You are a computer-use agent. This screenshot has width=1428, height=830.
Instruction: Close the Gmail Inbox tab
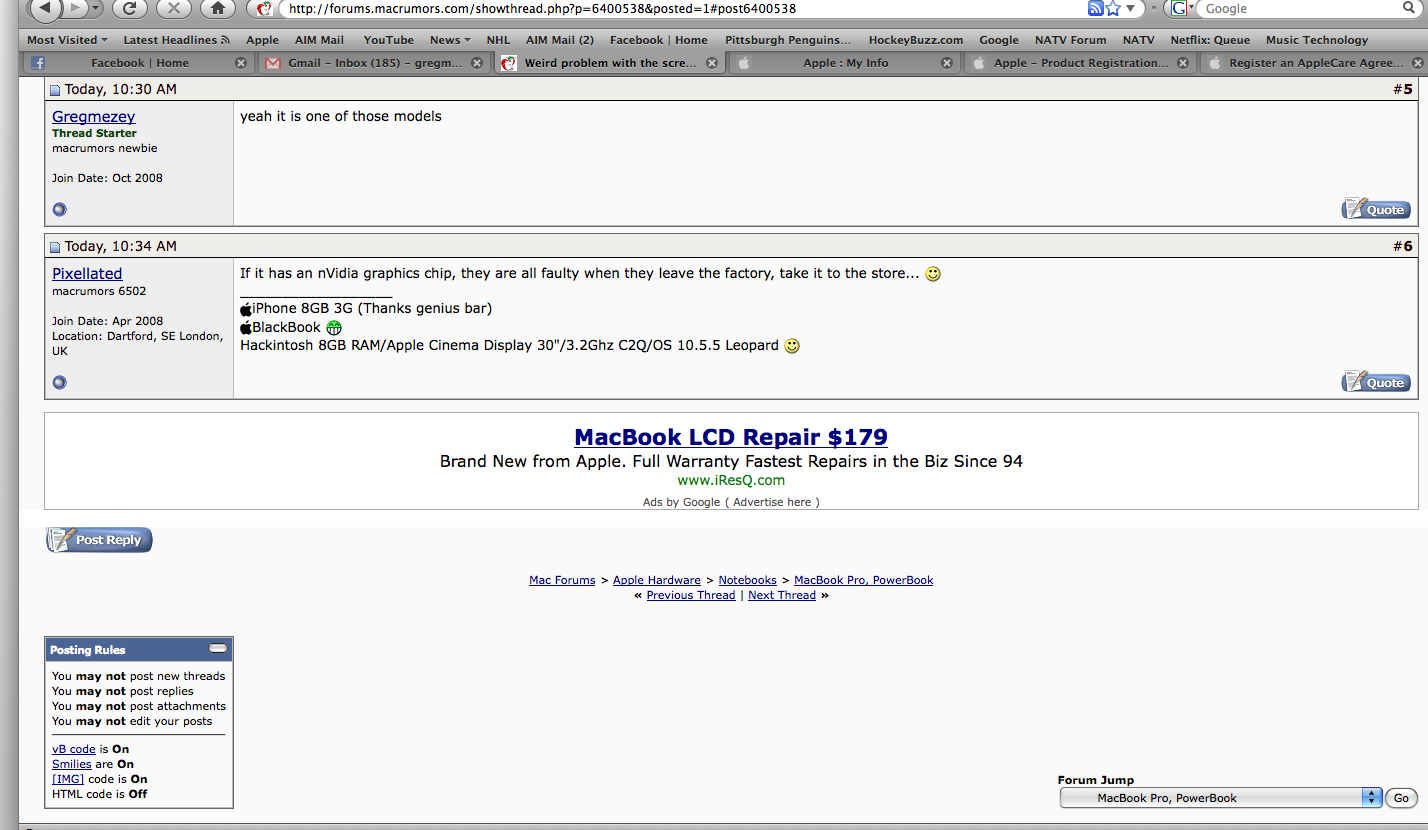(477, 62)
